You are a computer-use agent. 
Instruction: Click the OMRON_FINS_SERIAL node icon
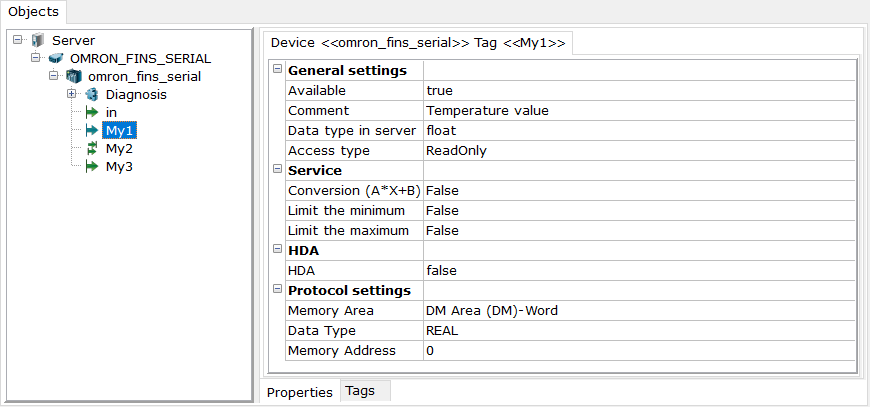[x=55, y=58]
